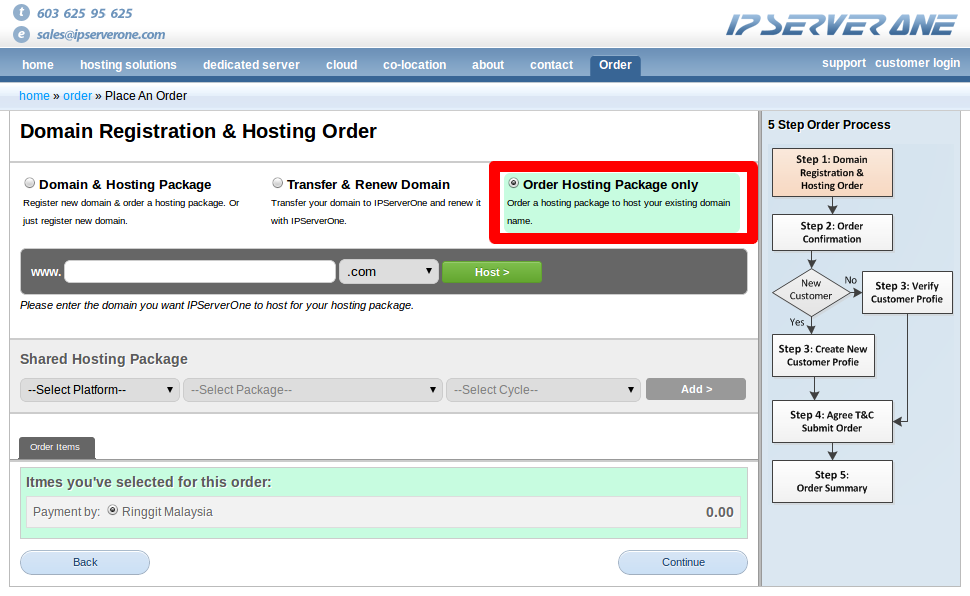Image resolution: width=970 pixels, height=596 pixels.
Task: Follow the order breadcrumb link
Action: click(x=77, y=96)
